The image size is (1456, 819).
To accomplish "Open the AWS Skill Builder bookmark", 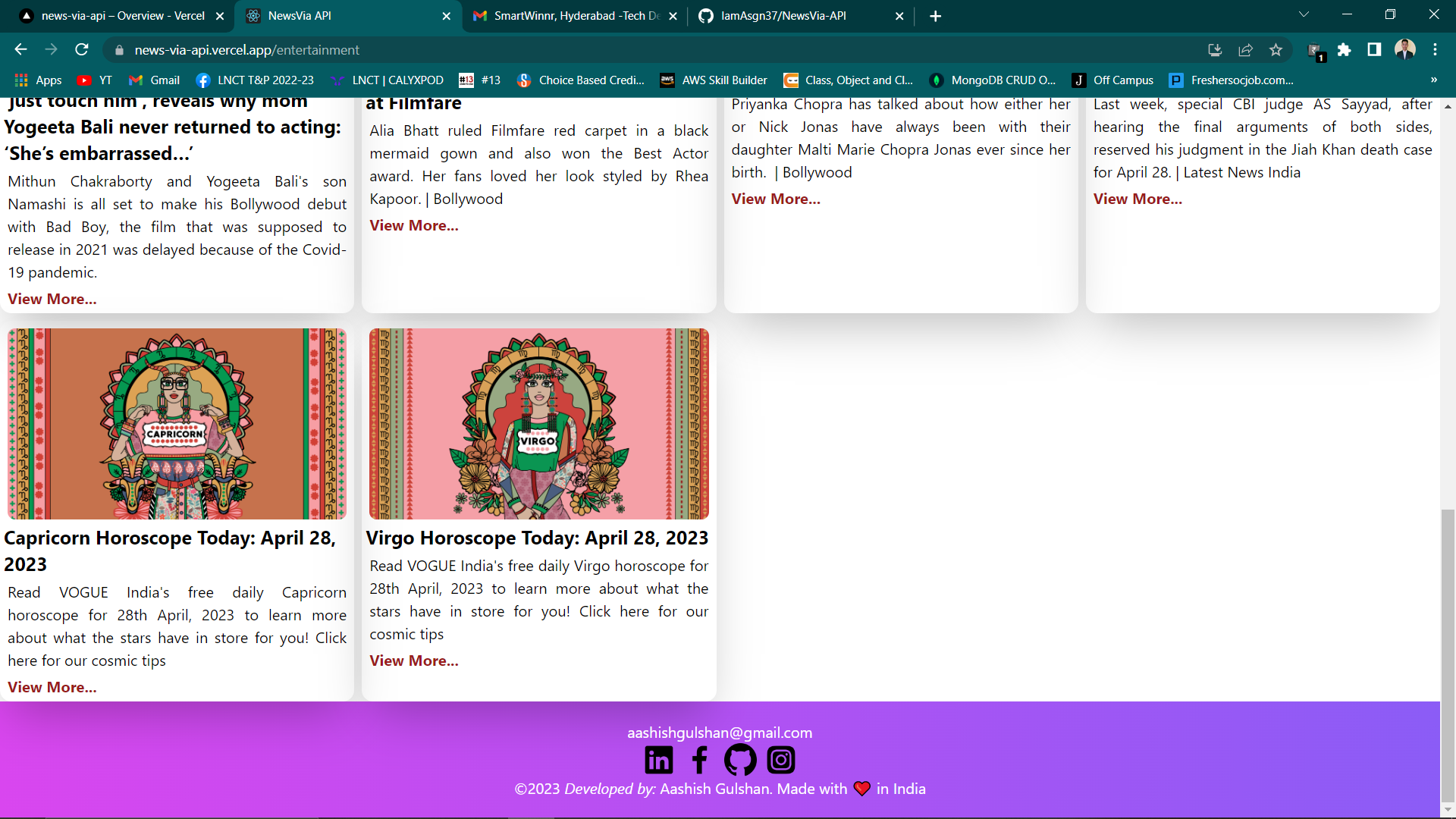I will pos(714,80).
